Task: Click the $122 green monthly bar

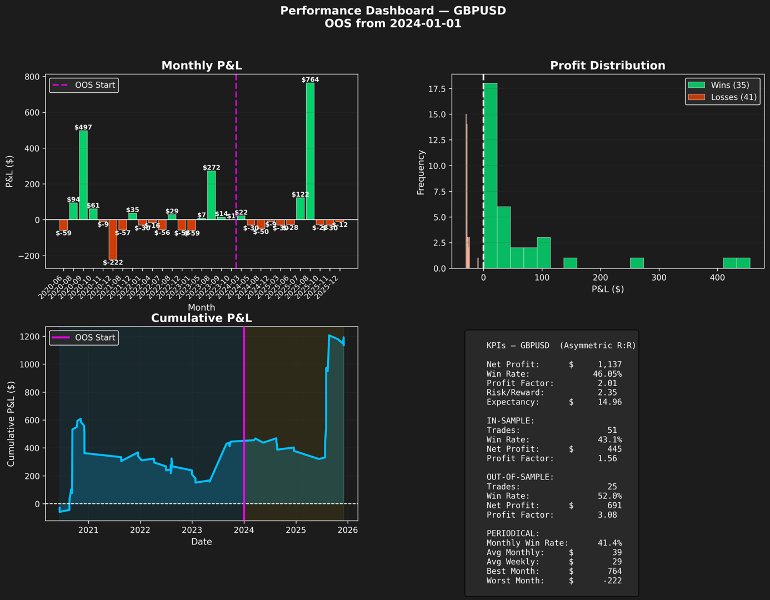Action: tap(300, 209)
